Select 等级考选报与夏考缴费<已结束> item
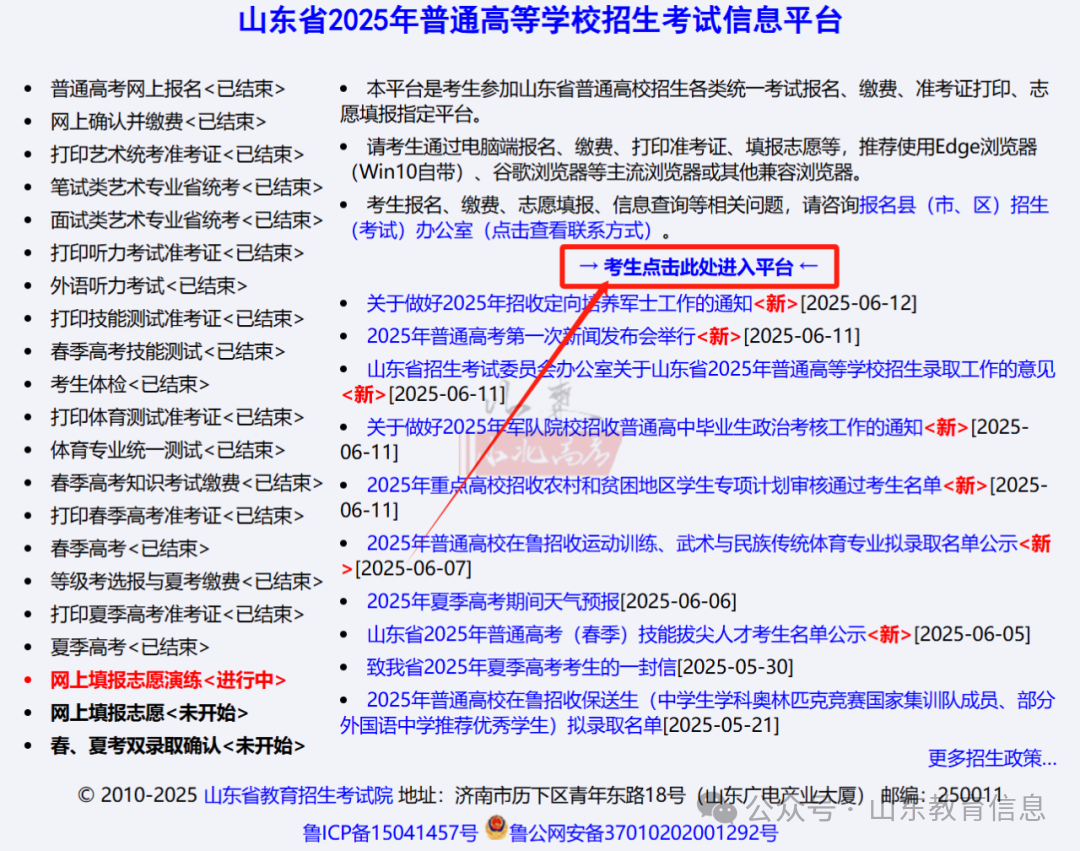This screenshot has height=851, width=1080. [187, 582]
